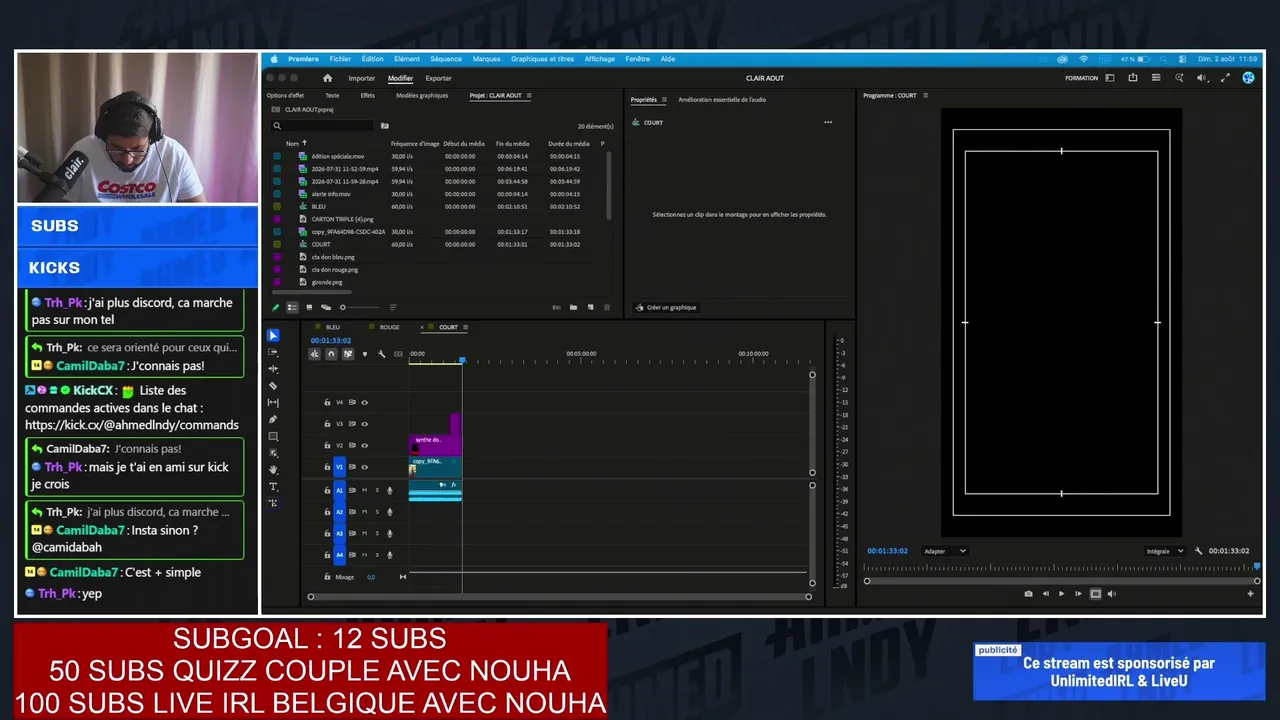Select the Type tool
Viewport: 1280px width, 720px height.
273,486
